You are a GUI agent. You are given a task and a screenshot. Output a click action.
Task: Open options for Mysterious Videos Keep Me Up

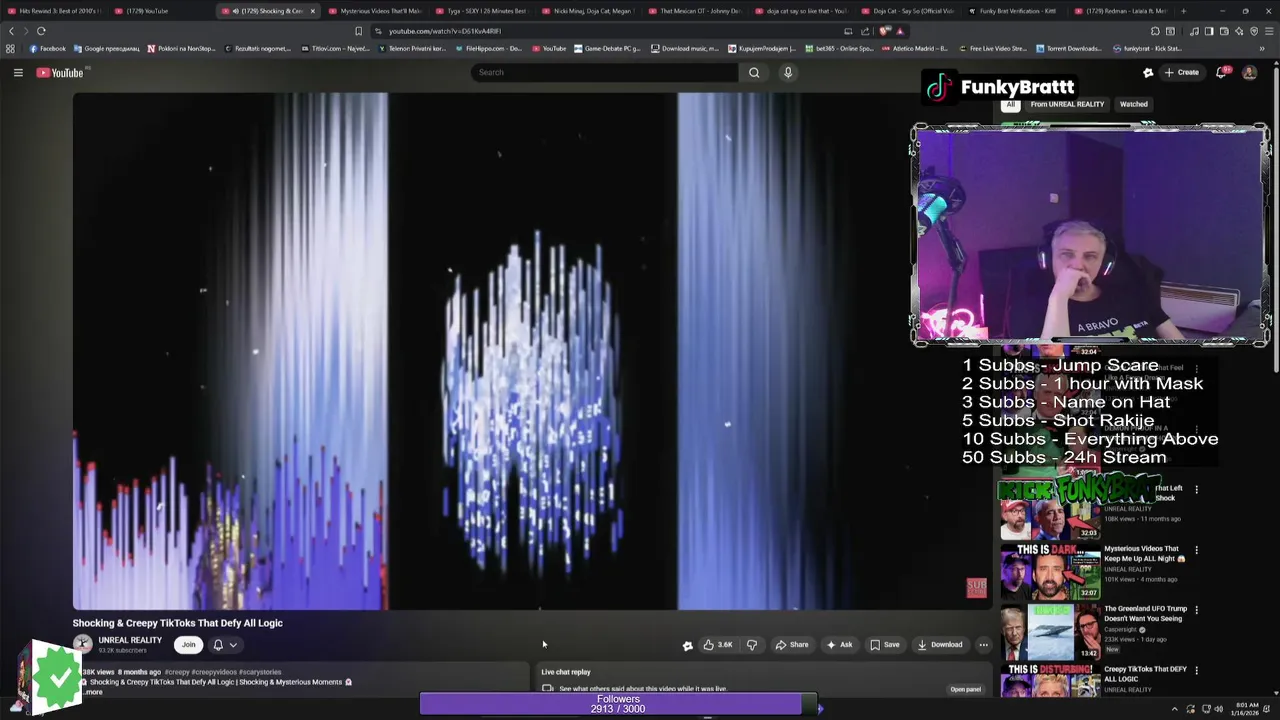[x=1196, y=549]
